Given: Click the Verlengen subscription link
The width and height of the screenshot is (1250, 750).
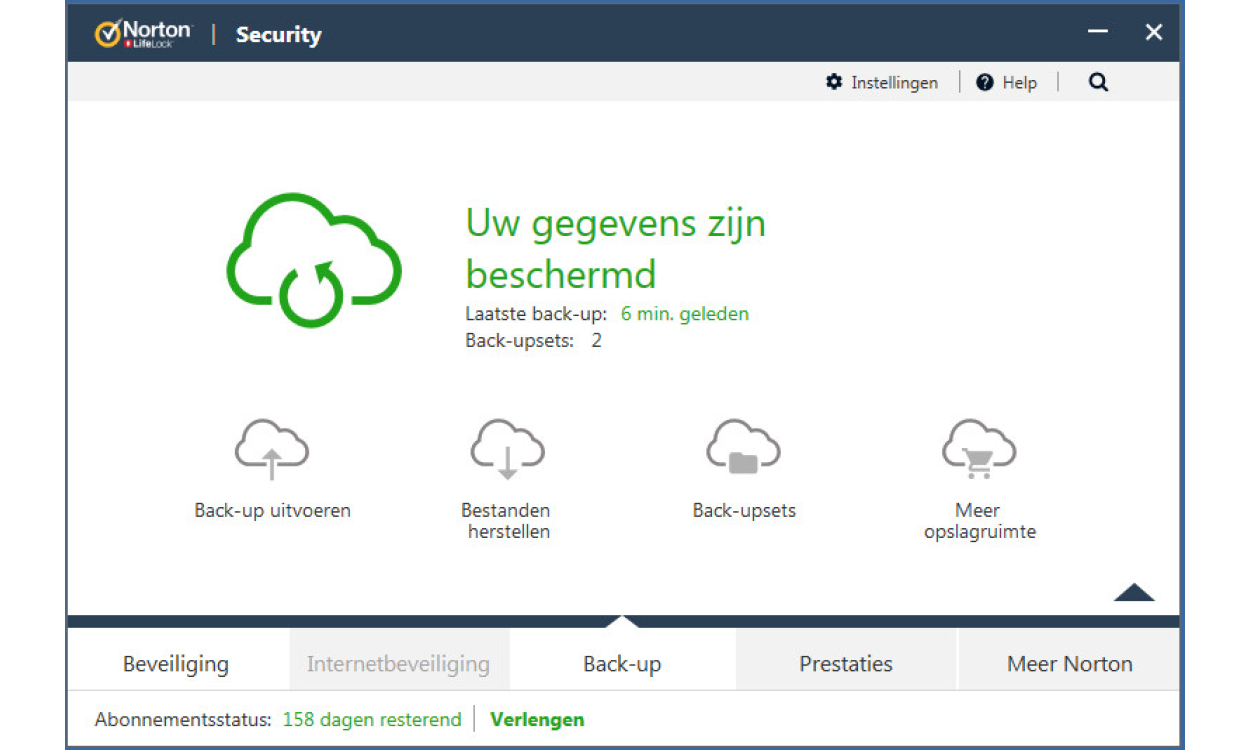Looking at the screenshot, I should coord(537,720).
